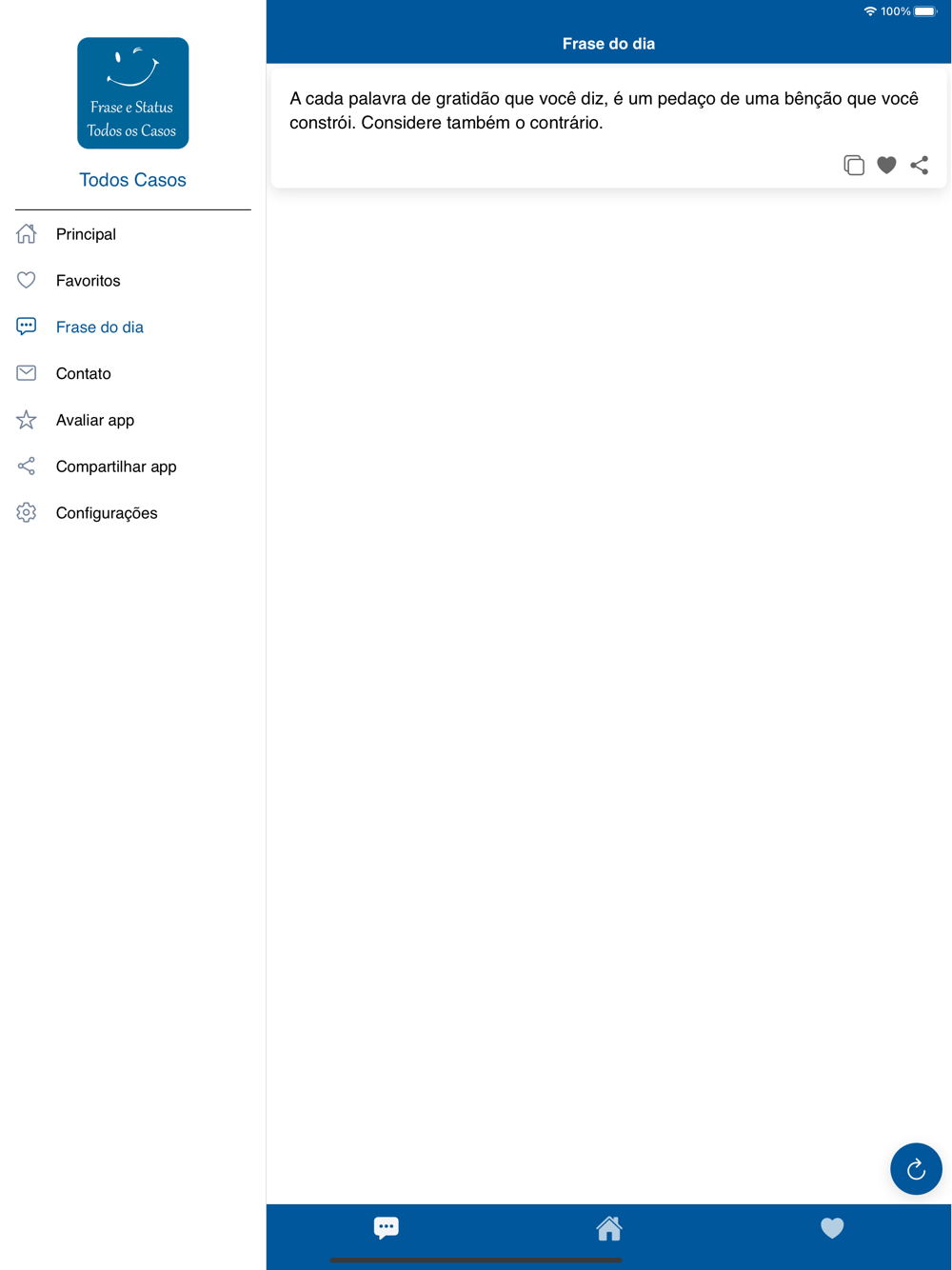Choose Avaliar app in the sidebar
This screenshot has height=1270, width=952.
tap(95, 420)
